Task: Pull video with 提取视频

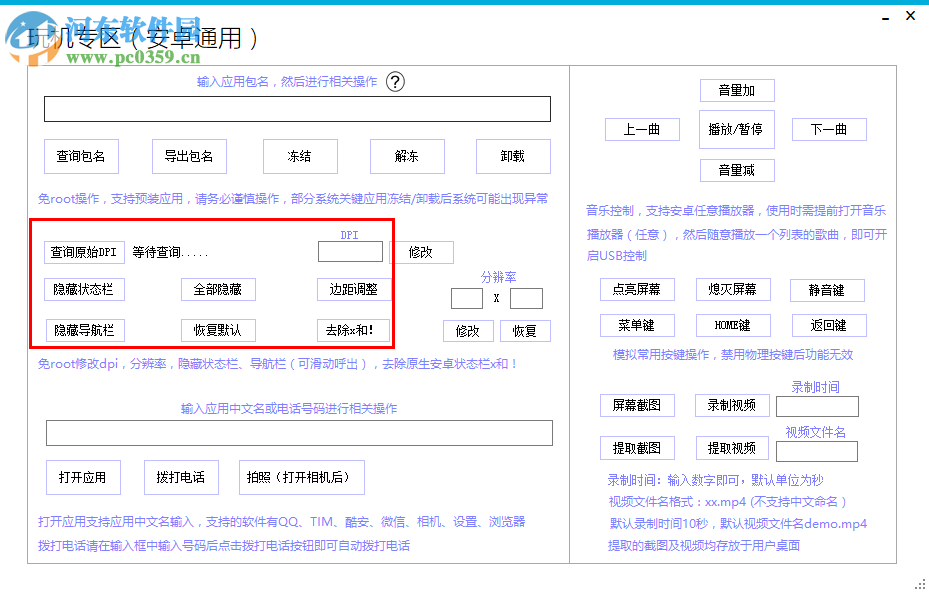Action: point(732,448)
